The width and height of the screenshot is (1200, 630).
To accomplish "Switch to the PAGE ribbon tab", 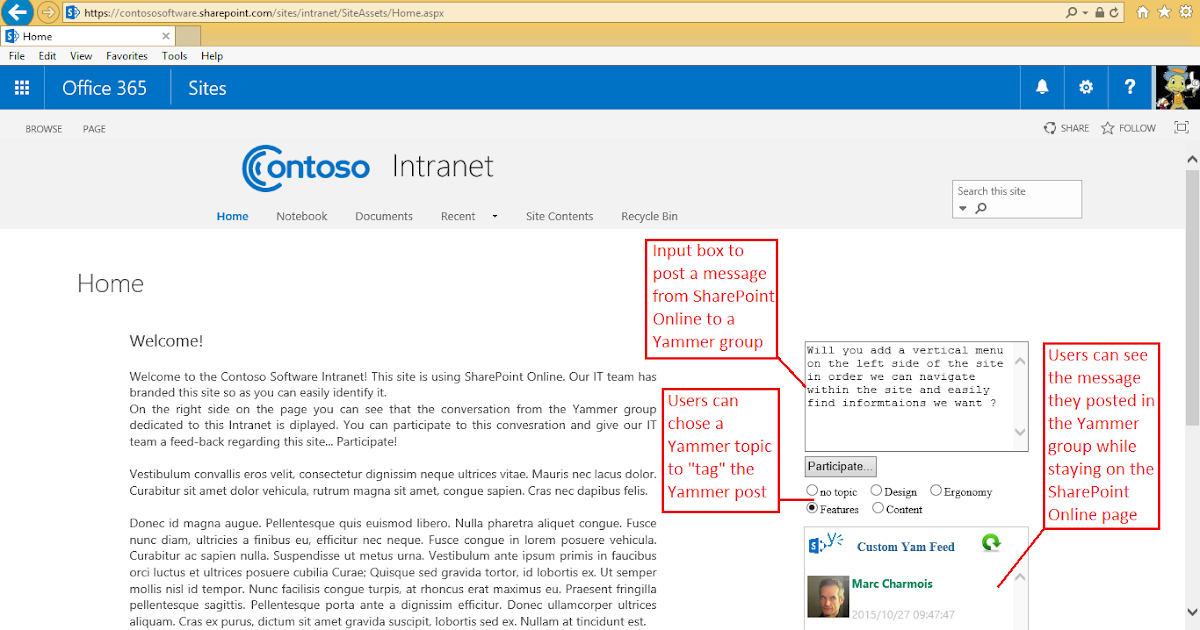I will (x=94, y=129).
